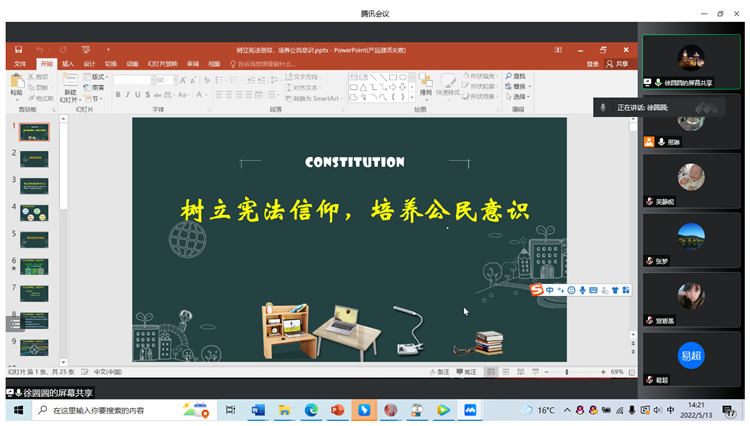Expand the 文字方向 dropdown

(x=303, y=76)
